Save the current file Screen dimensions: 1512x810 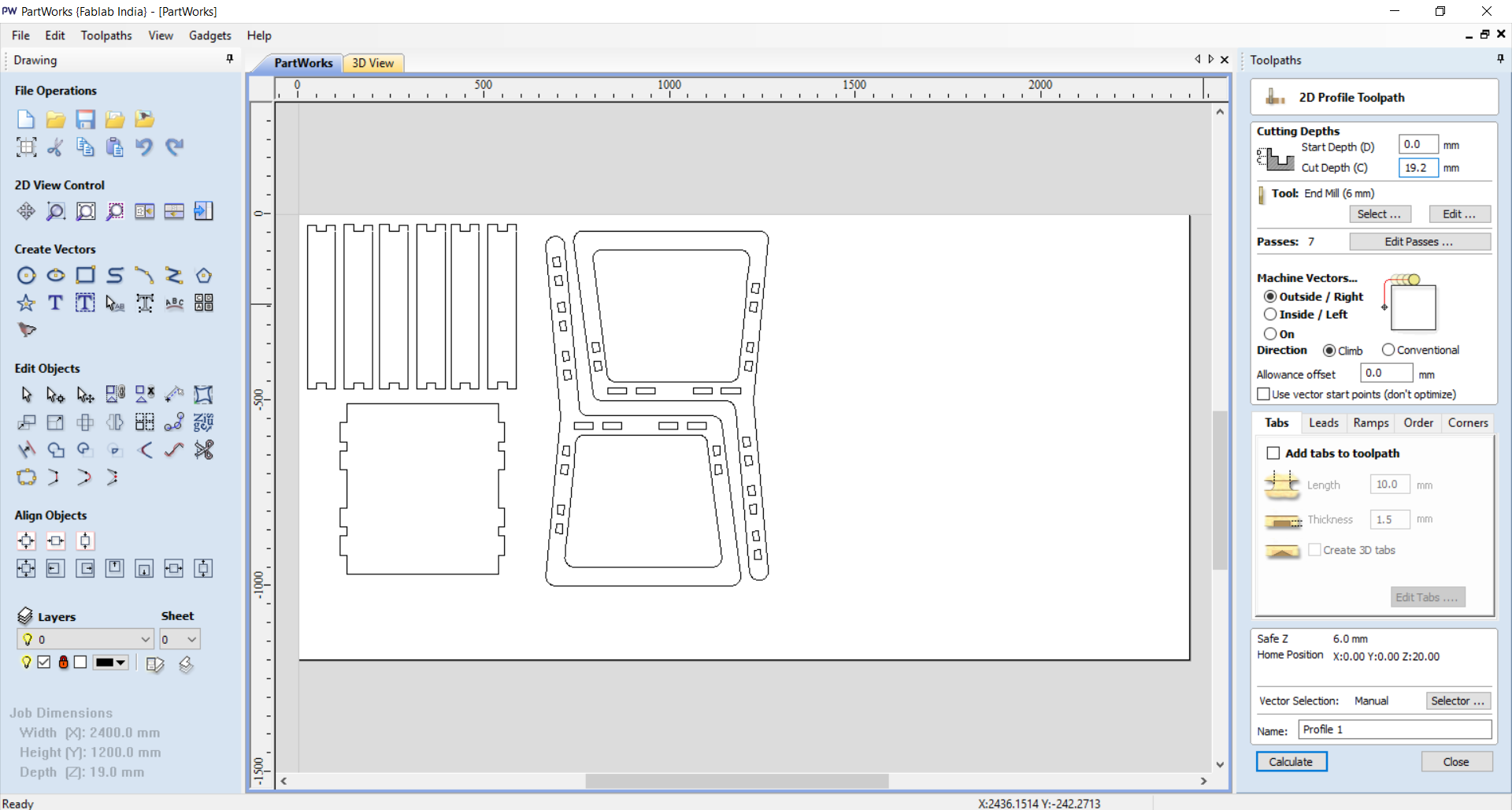tap(85, 119)
